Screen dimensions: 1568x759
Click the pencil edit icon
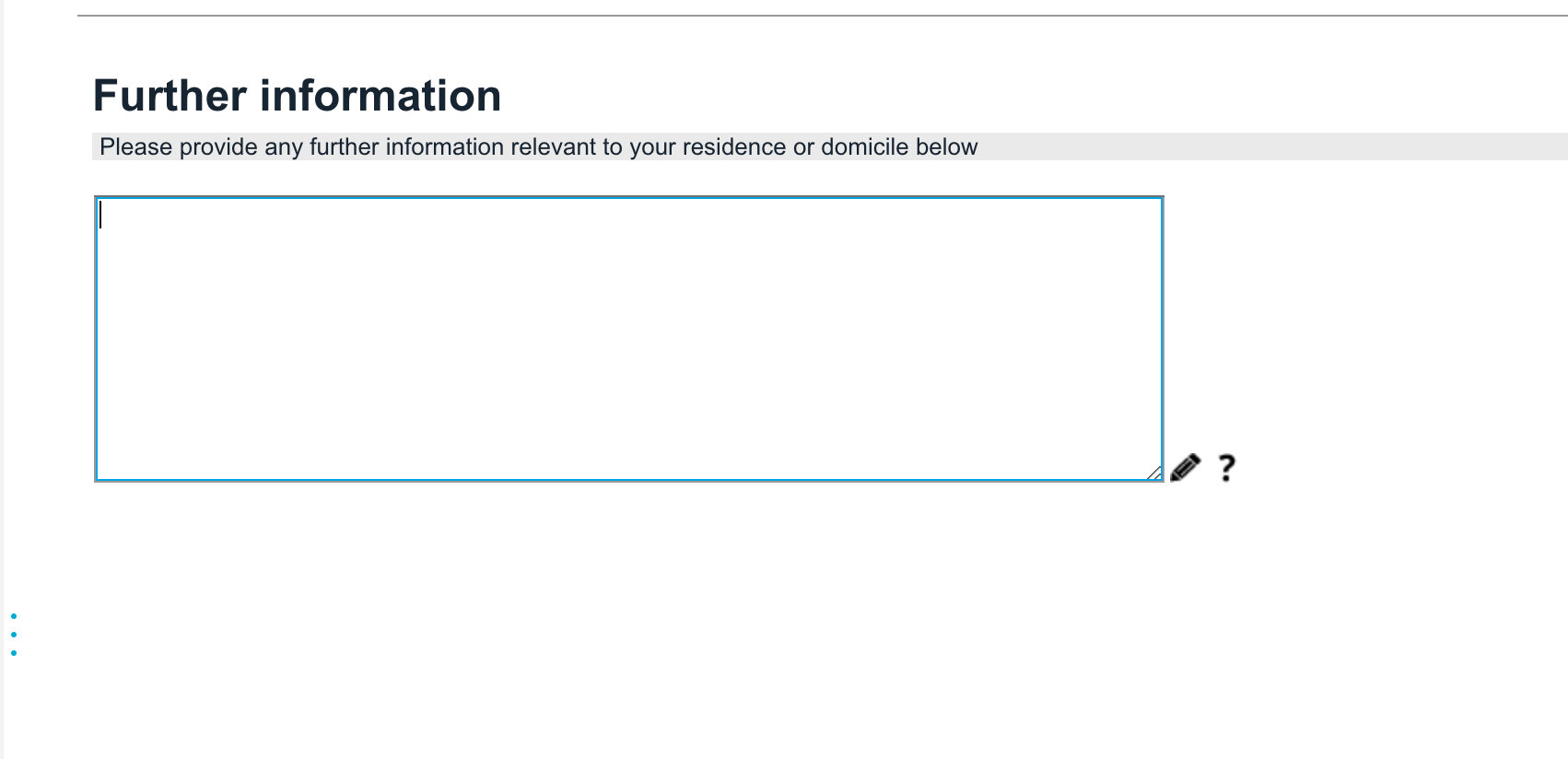[x=1185, y=468]
